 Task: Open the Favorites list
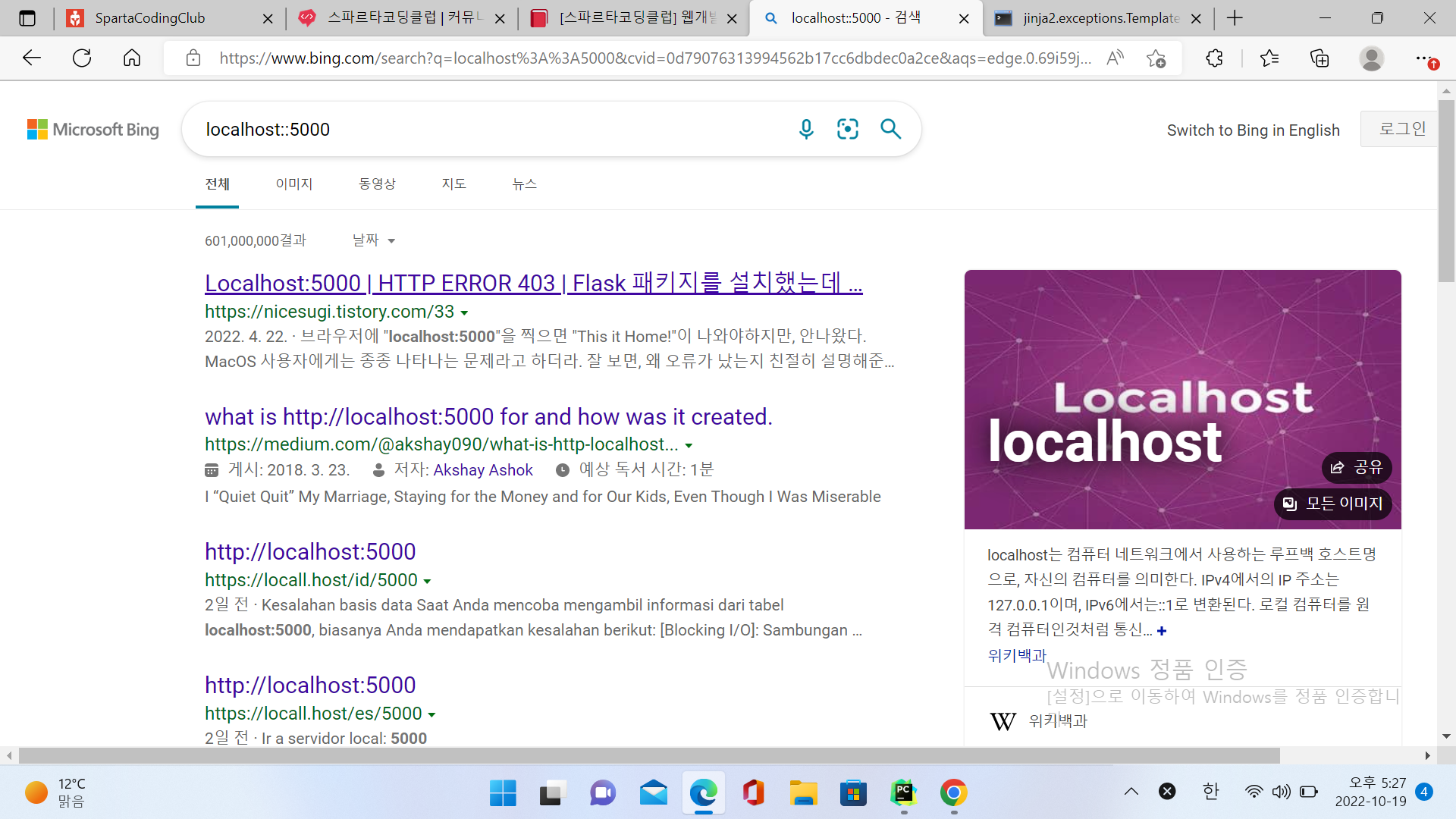(x=1269, y=58)
